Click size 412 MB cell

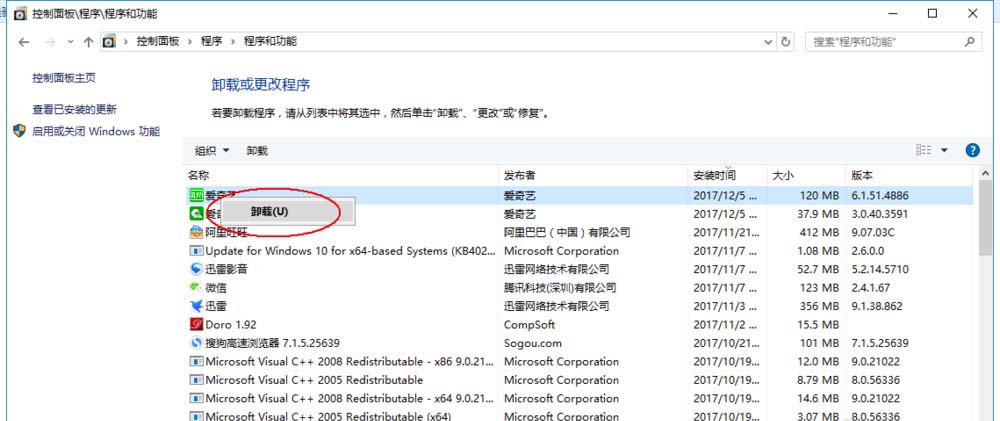coord(818,232)
